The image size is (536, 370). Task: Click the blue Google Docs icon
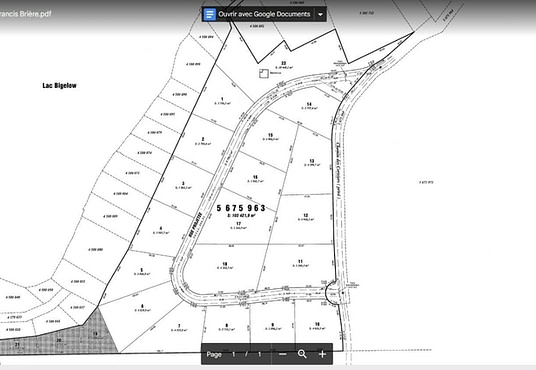[210, 14]
